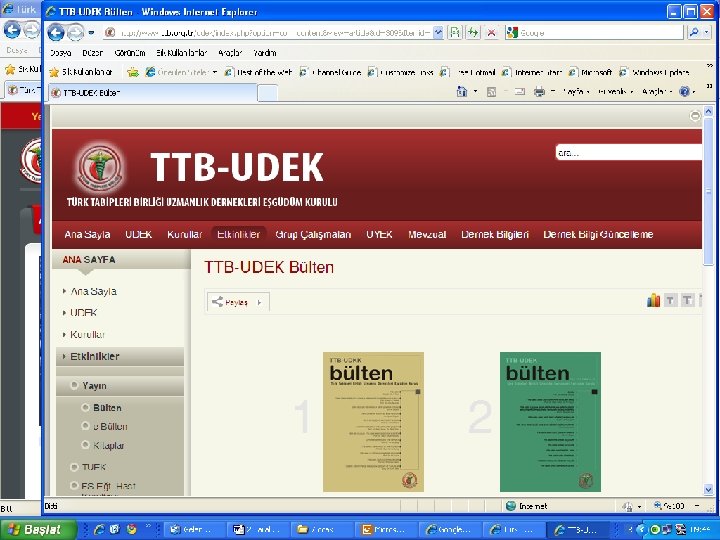Open the Internet Explorer quick launch icon

click(x=98, y=529)
